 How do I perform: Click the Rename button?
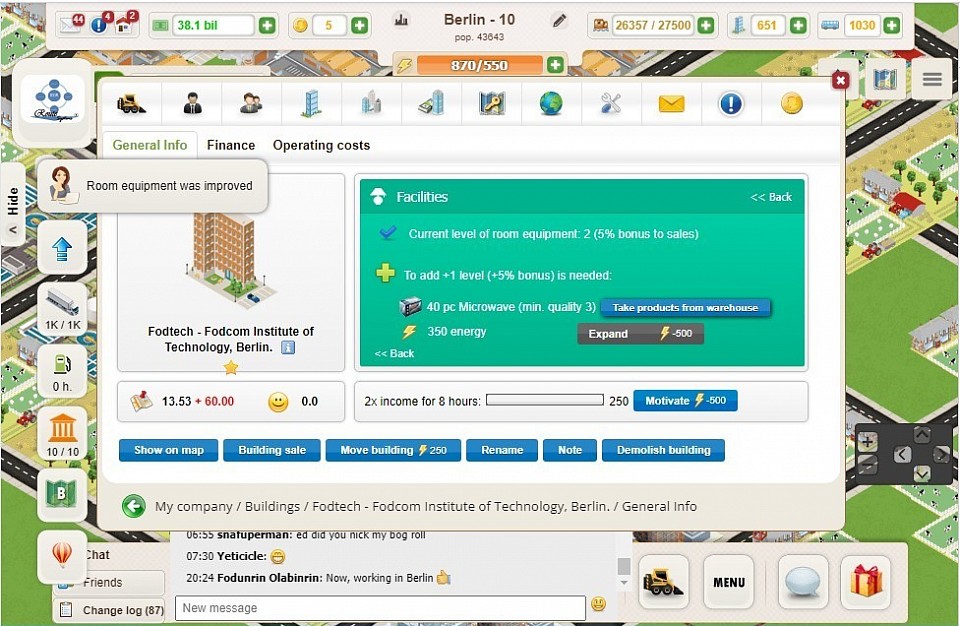coord(502,450)
